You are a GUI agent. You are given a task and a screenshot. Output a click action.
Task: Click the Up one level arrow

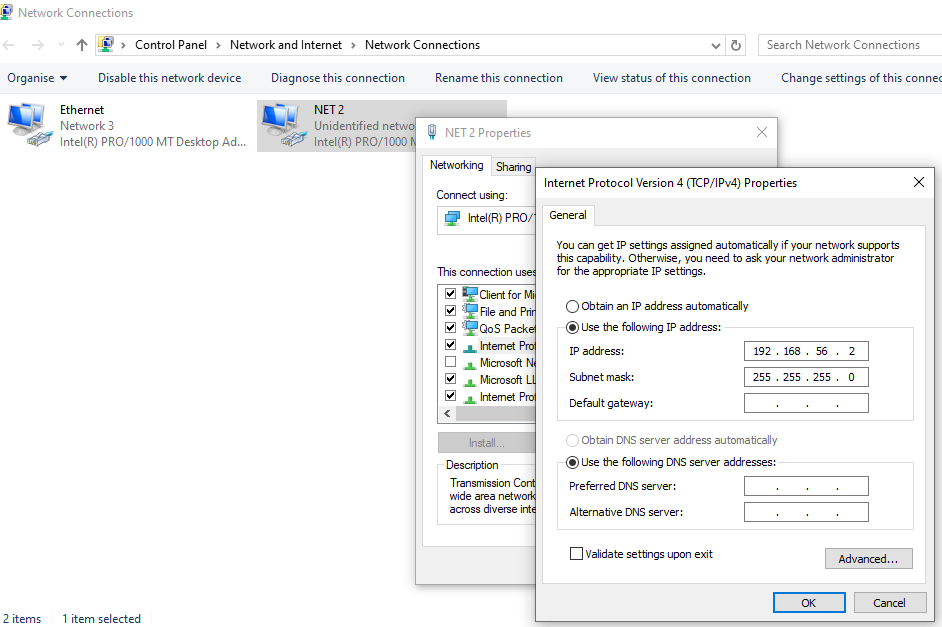coord(82,45)
